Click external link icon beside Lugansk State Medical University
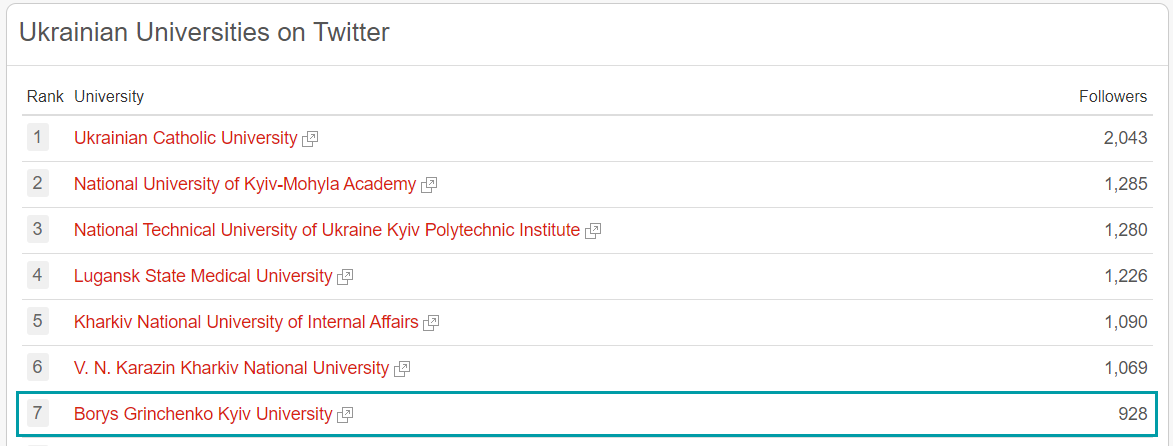The image size is (1173, 446). 345,277
